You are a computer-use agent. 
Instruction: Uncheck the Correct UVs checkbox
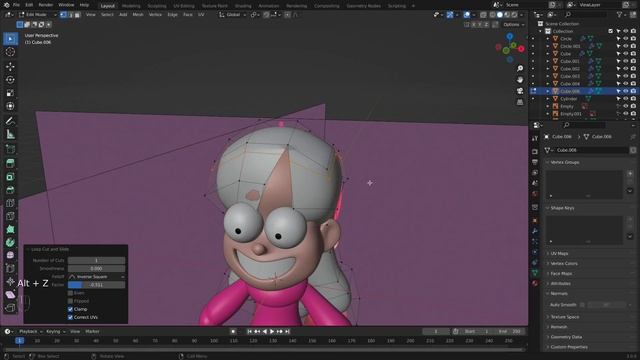[70, 317]
